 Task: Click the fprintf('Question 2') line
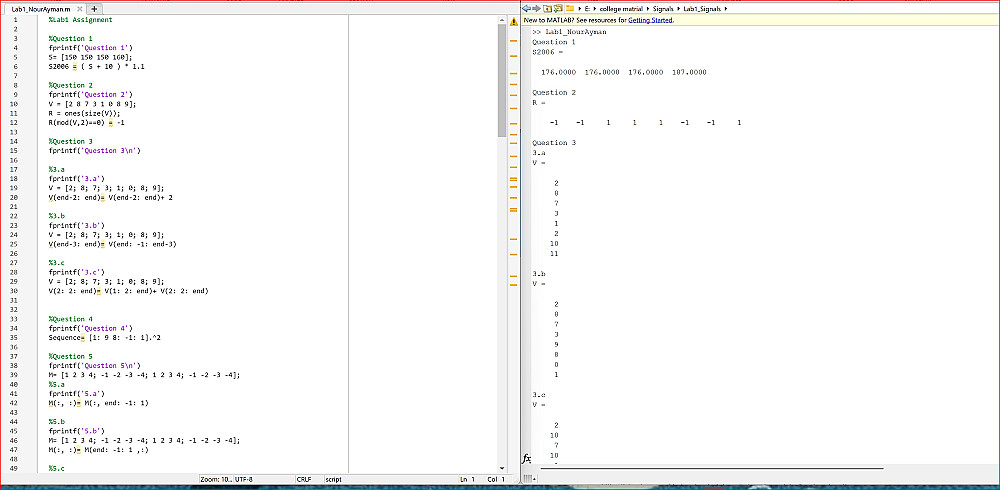(x=91, y=94)
